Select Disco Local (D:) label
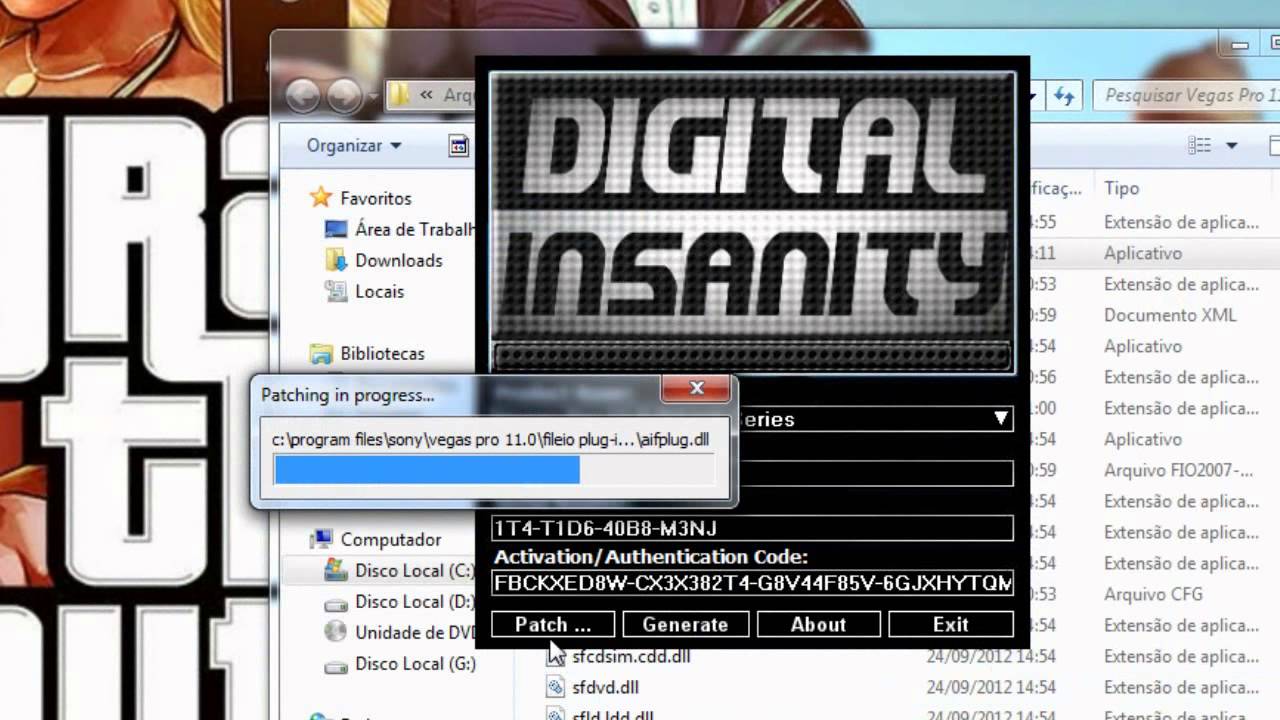The image size is (1280, 720). pyautogui.click(x=414, y=601)
